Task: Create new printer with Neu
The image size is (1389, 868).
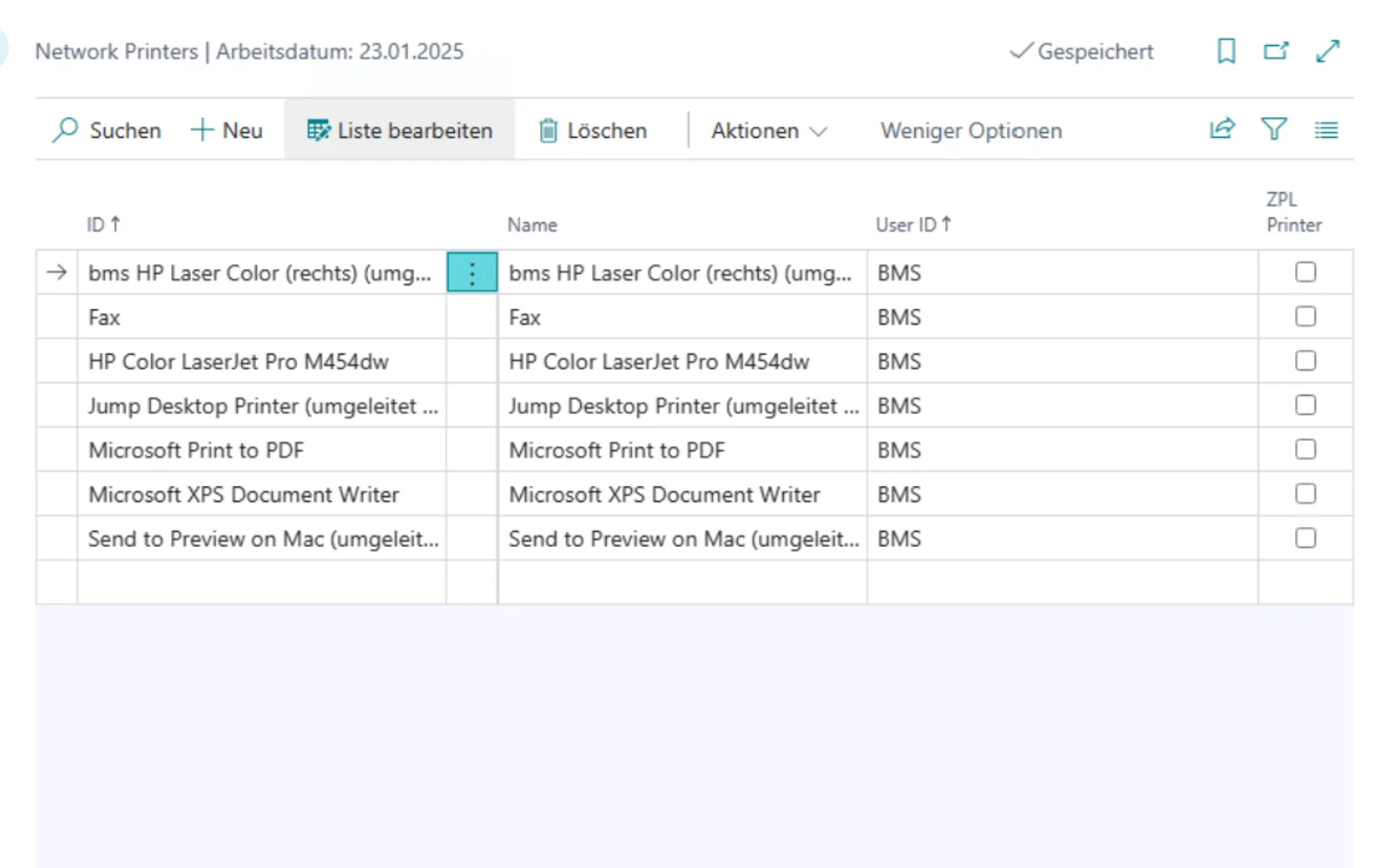Action: 227,130
